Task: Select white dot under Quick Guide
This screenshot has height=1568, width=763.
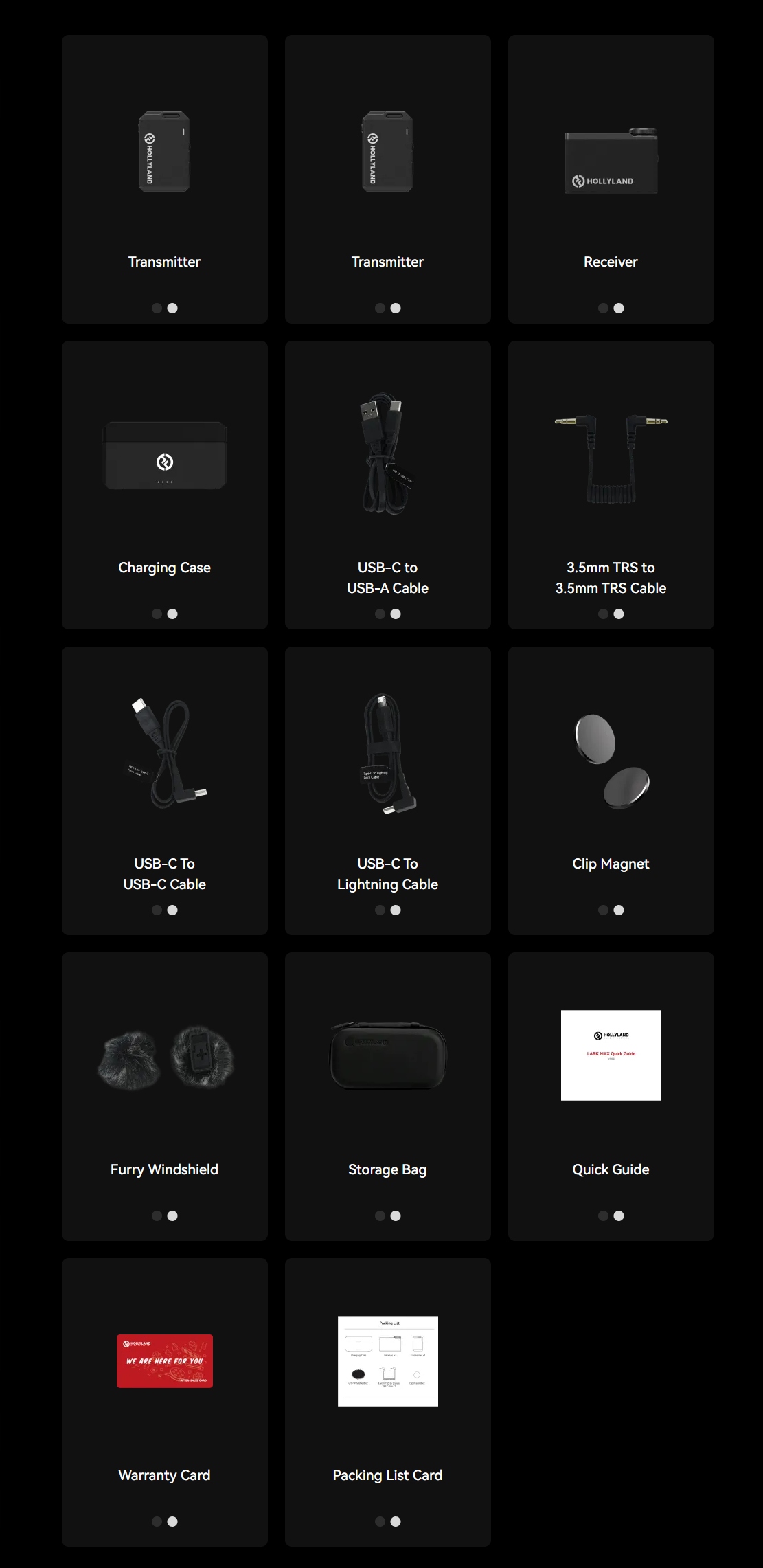Action: pyautogui.click(x=619, y=1216)
